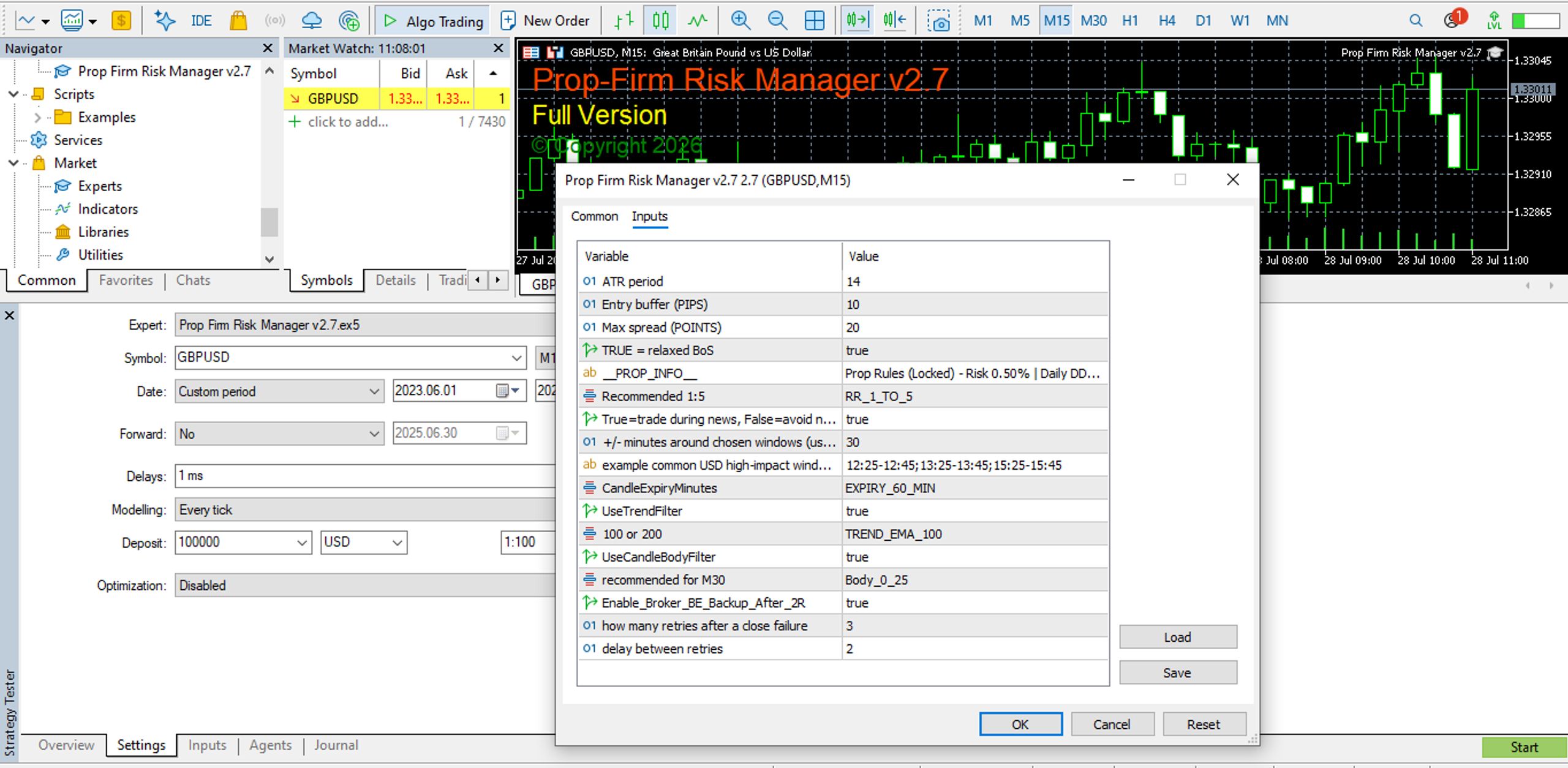
Task: Open the Journal tab in Strategy Tester
Action: [336, 745]
